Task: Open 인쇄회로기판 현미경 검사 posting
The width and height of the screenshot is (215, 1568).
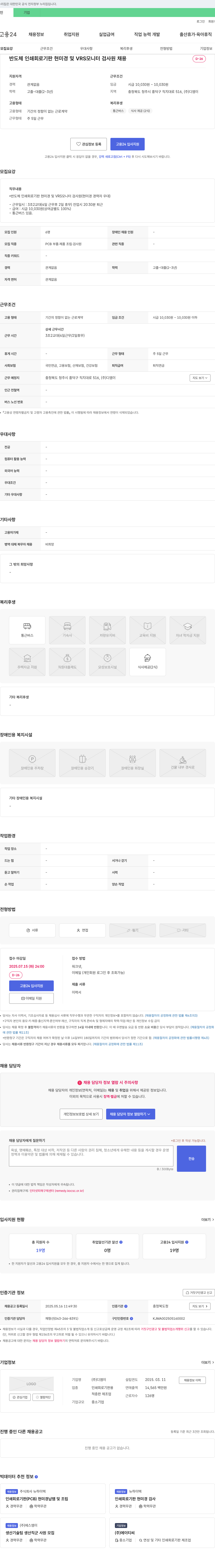Action: pyautogui.click(x=135, y=1499)
